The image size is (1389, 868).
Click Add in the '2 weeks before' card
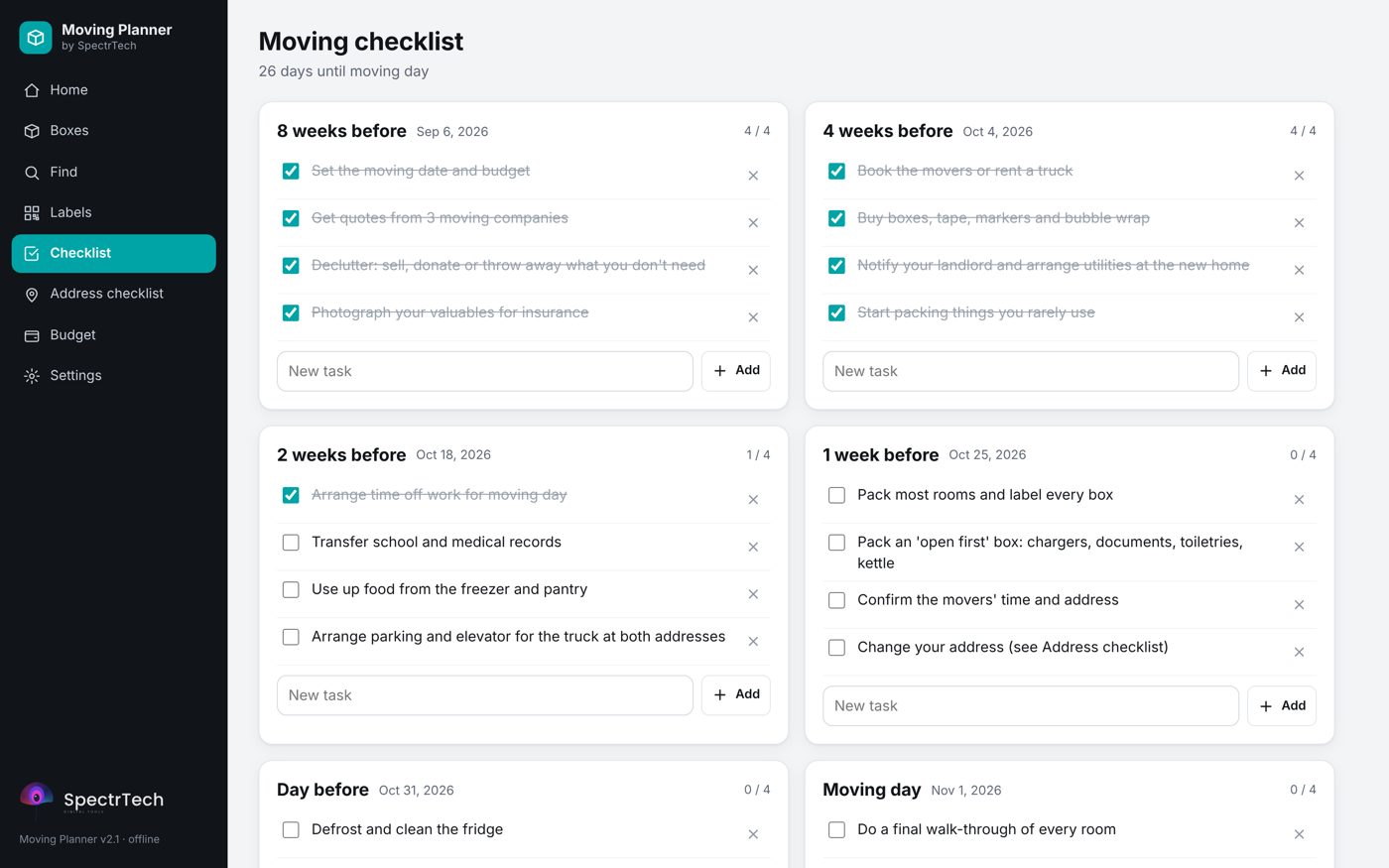click(736, 695)
